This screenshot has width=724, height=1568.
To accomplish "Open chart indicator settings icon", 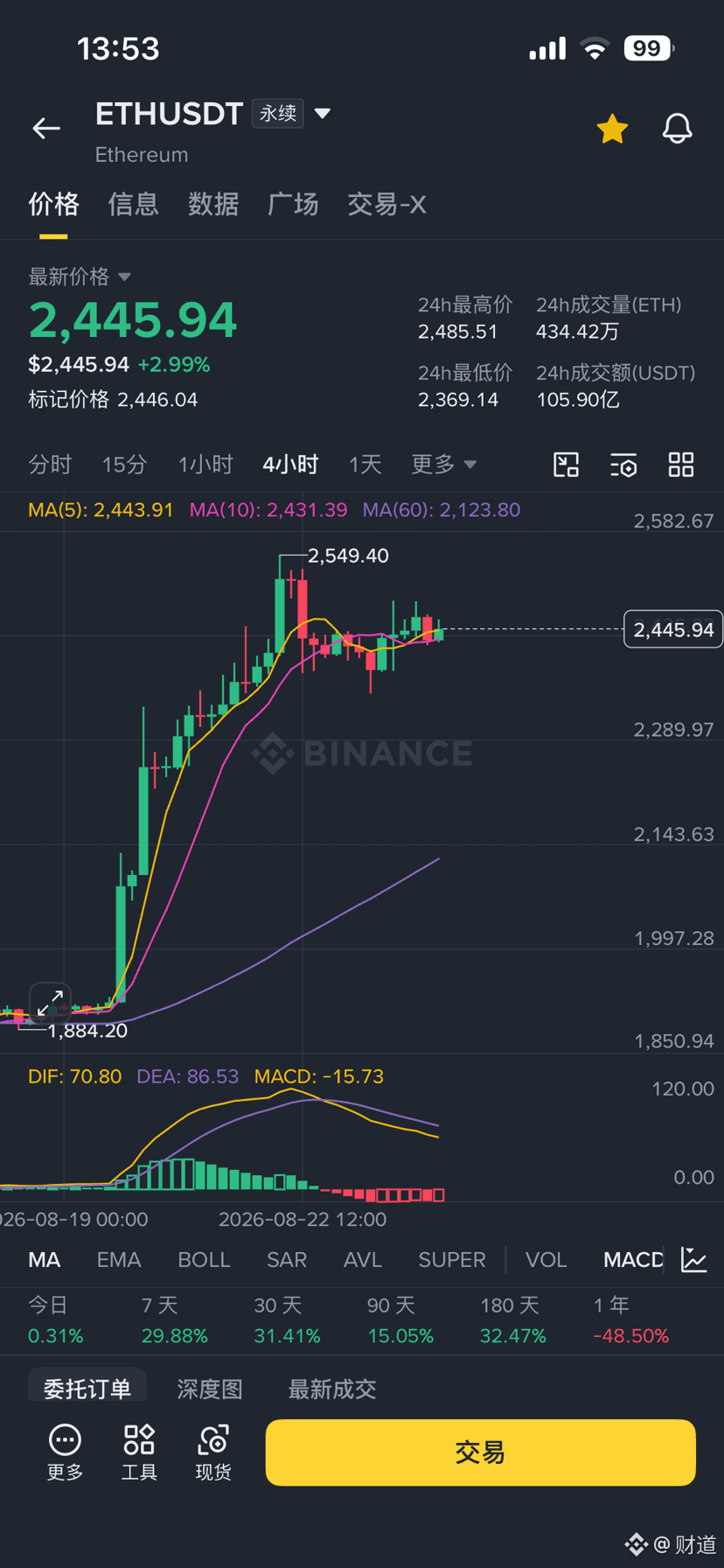I will click(623, 465).
